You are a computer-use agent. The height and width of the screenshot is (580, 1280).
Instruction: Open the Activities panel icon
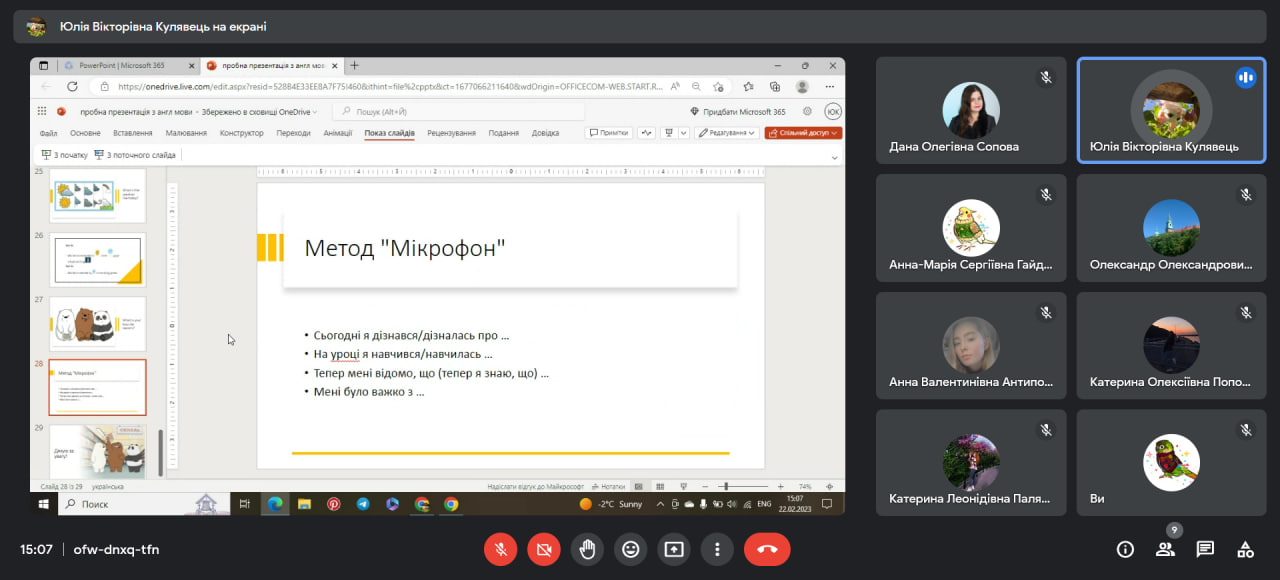1245,549
